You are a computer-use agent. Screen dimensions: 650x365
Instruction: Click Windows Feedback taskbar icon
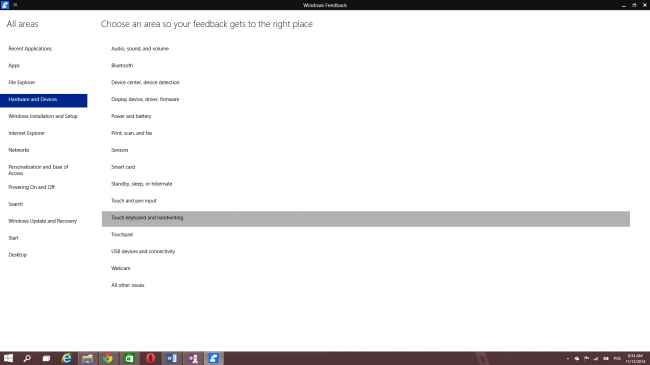tap(213, 358)
